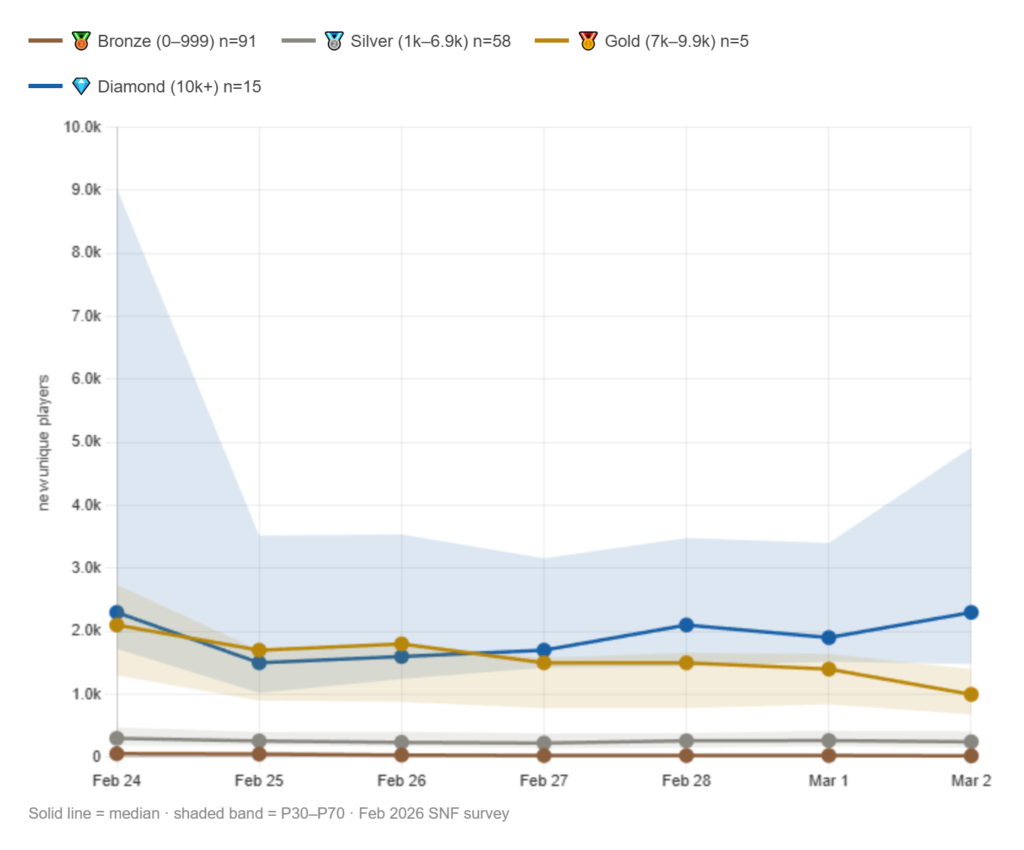Hide the Diamond (10k+) n=15 series label
1024x850 pixels.
[179, 87]
